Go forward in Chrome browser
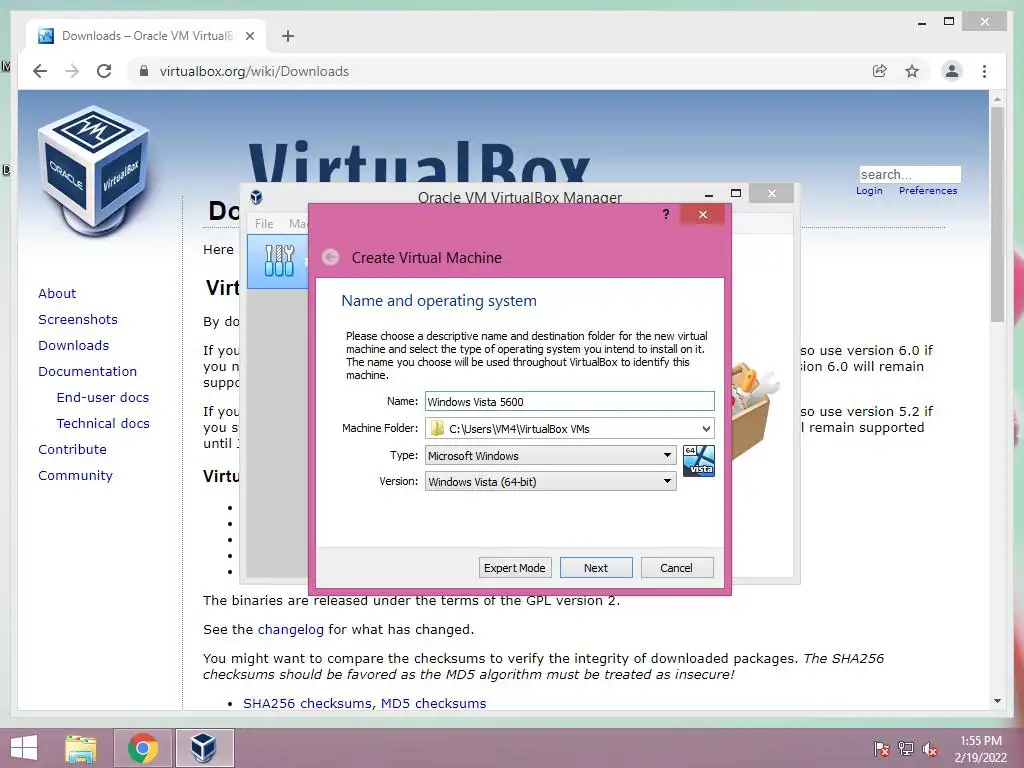The image size is (1024, 768). 72,71
